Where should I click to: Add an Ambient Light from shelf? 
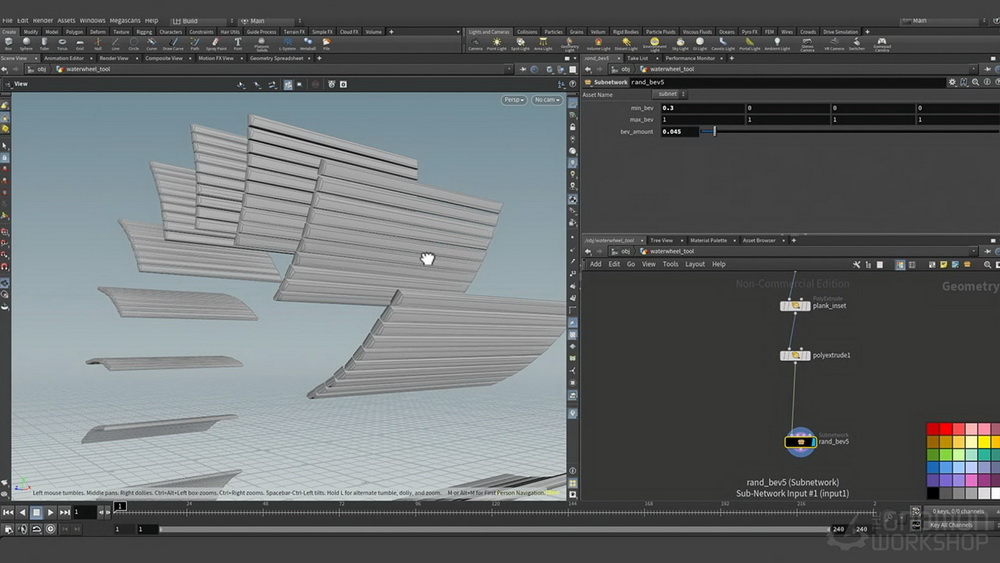point(777,44)
